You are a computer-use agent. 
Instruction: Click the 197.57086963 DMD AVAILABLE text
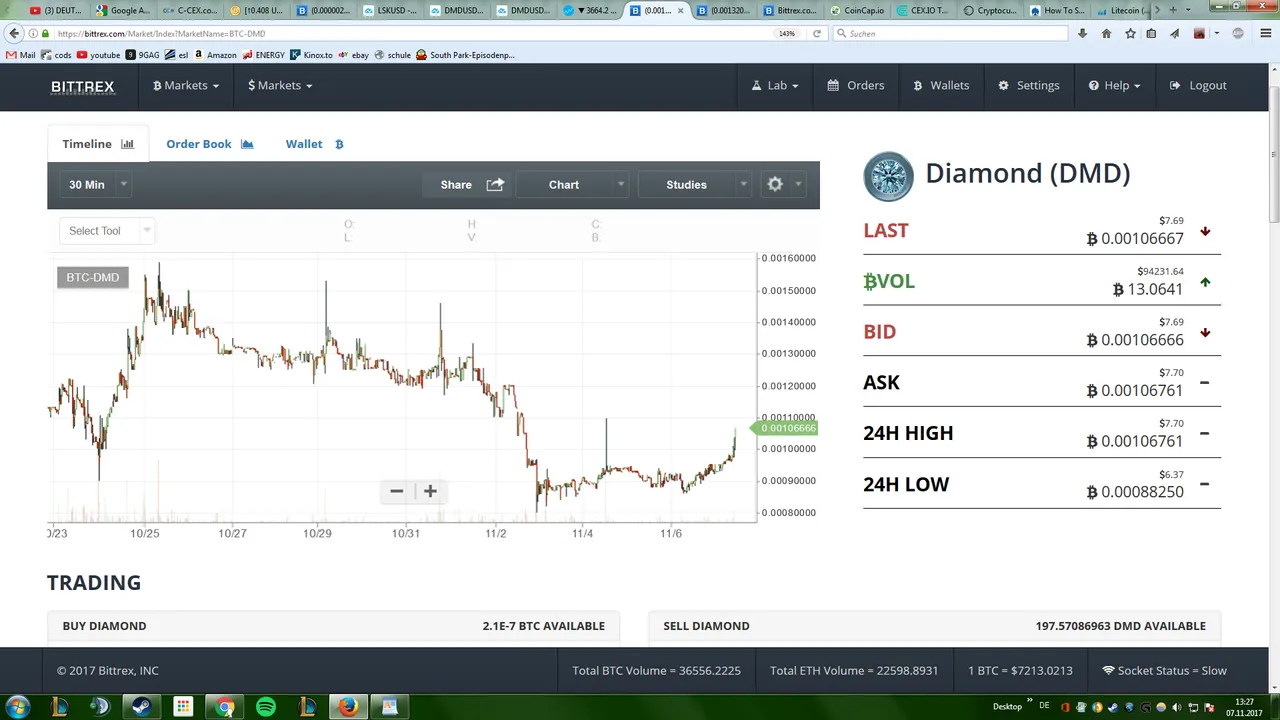(x=1120, y=626)
